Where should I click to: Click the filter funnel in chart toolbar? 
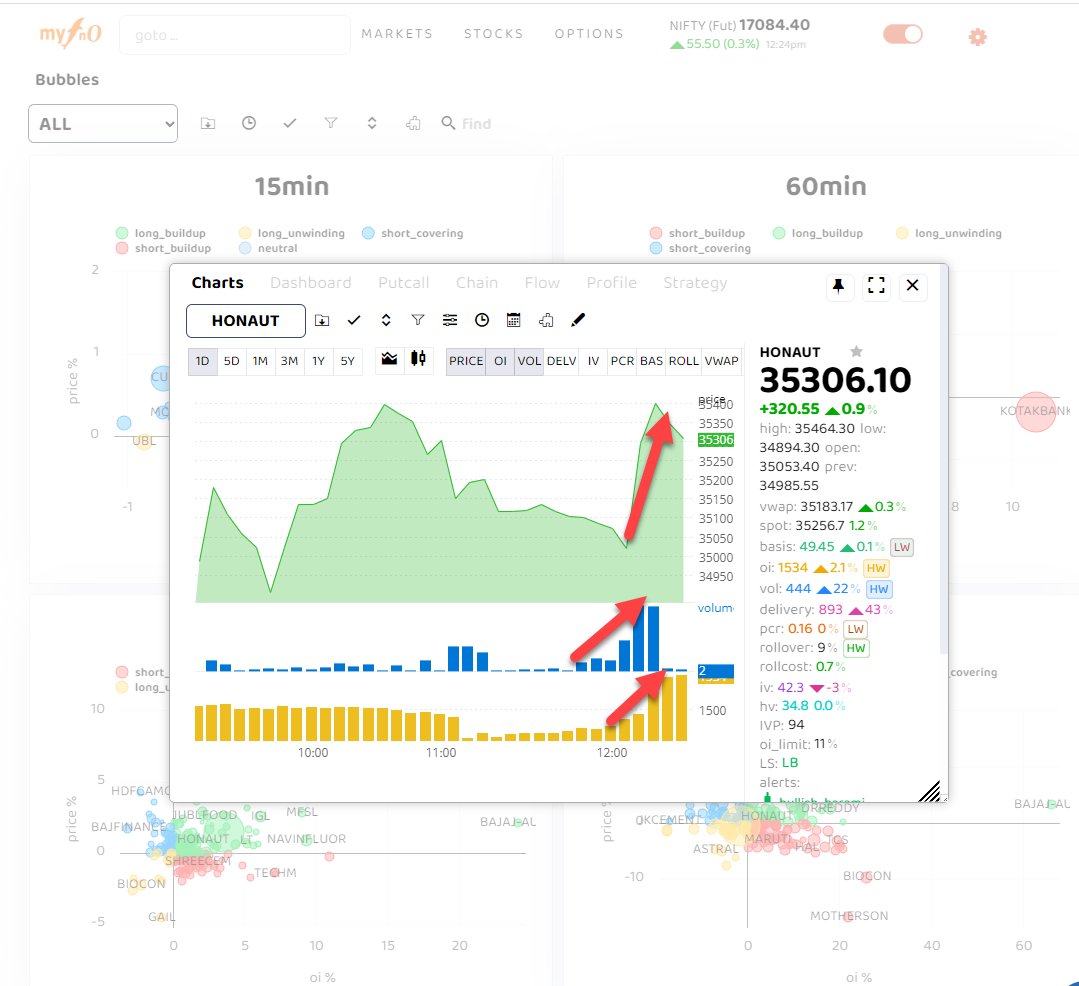pos(418,320)
